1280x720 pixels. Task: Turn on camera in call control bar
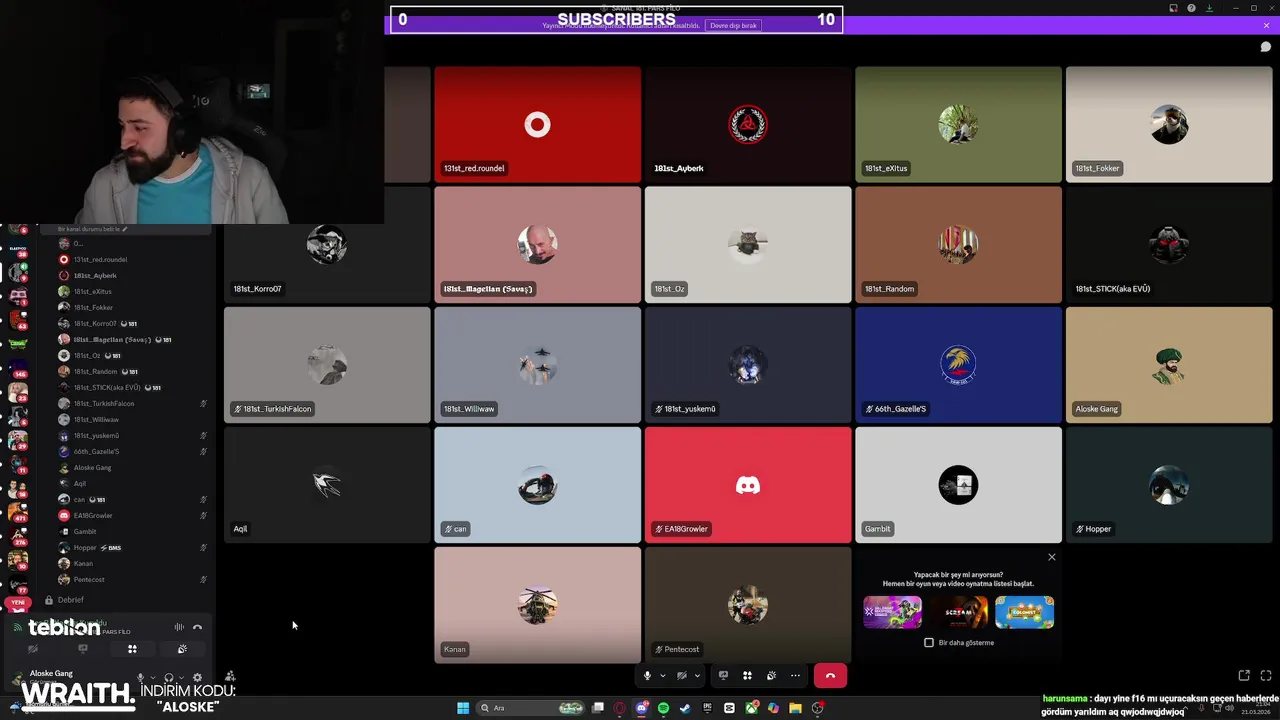click(x=682, y=676)
